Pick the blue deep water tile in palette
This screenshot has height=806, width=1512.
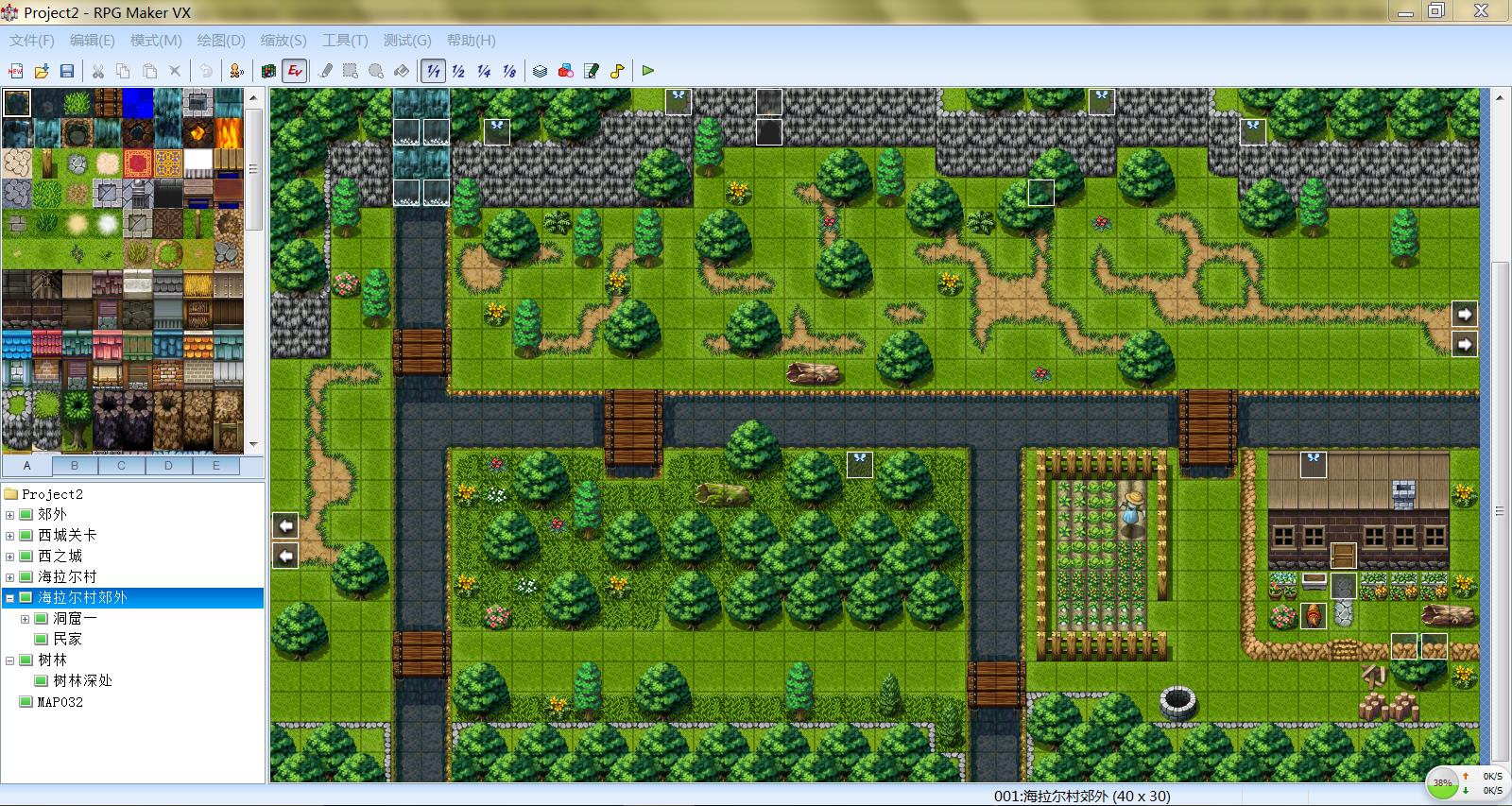point(138,102)
